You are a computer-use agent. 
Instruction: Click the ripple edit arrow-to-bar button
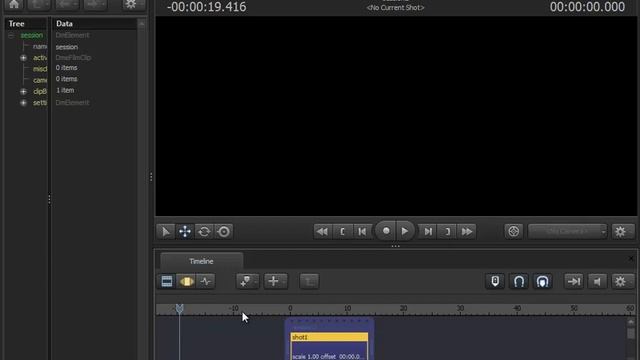pyautogui.click(x=574, y=281)
